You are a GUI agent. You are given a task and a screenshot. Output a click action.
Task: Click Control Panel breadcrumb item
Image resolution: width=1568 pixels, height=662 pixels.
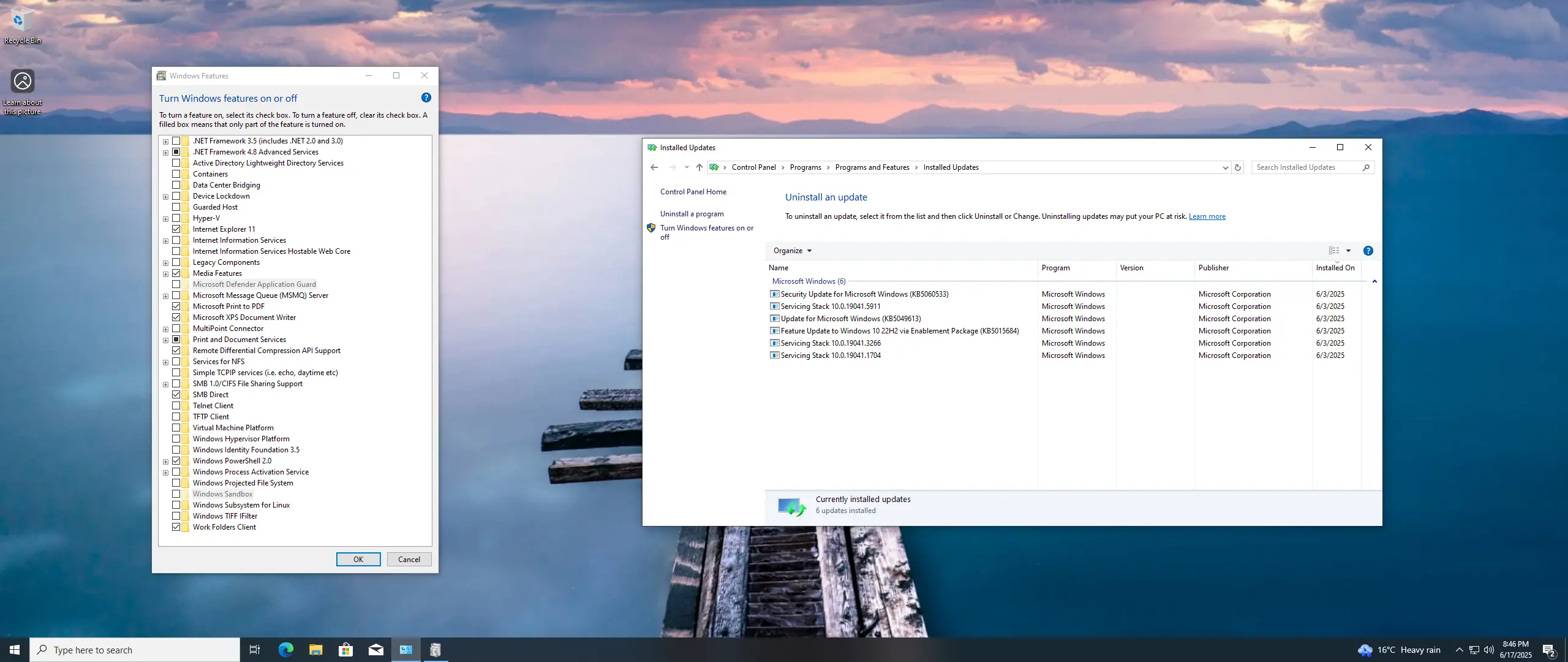(x=753, y=167)
